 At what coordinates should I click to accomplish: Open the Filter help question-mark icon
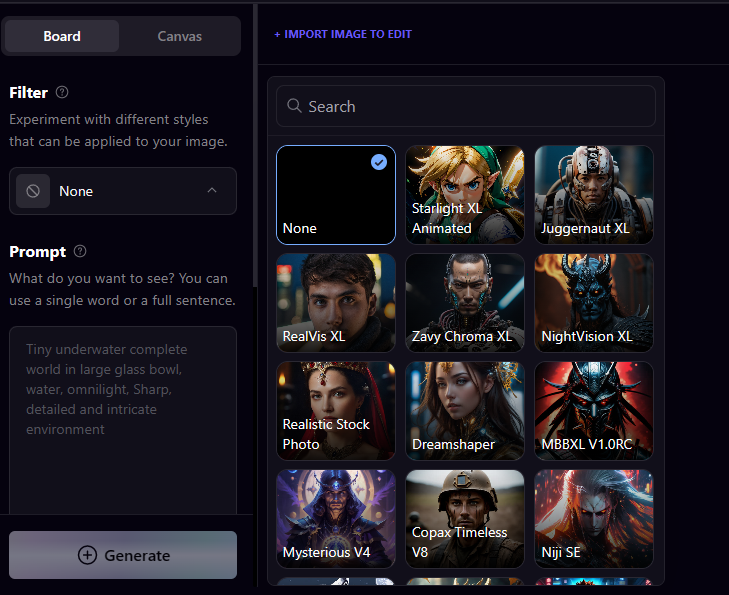pyautogui.click(x=62, y=92)
